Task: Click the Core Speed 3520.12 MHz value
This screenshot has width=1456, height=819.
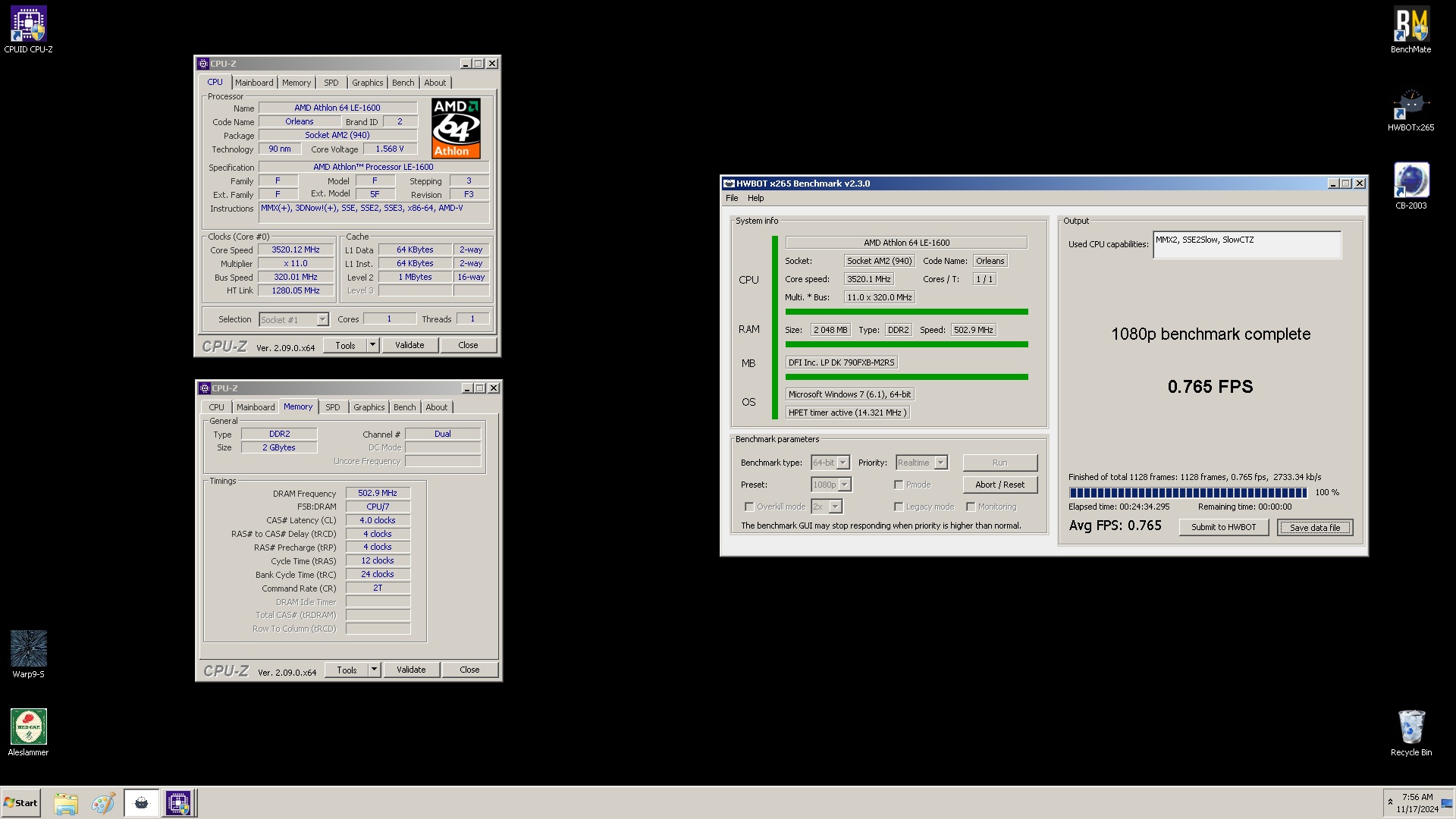Action: (296, 250)
